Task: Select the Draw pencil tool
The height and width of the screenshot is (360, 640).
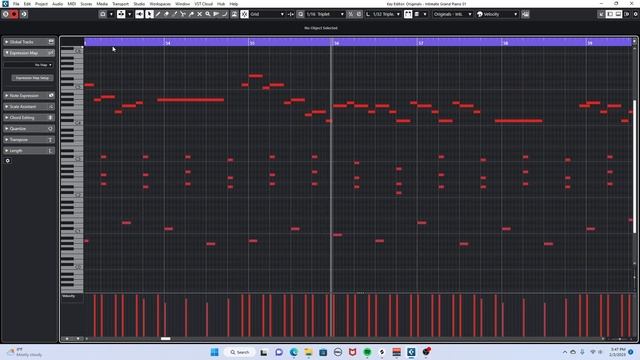Action: coord(158,14)
